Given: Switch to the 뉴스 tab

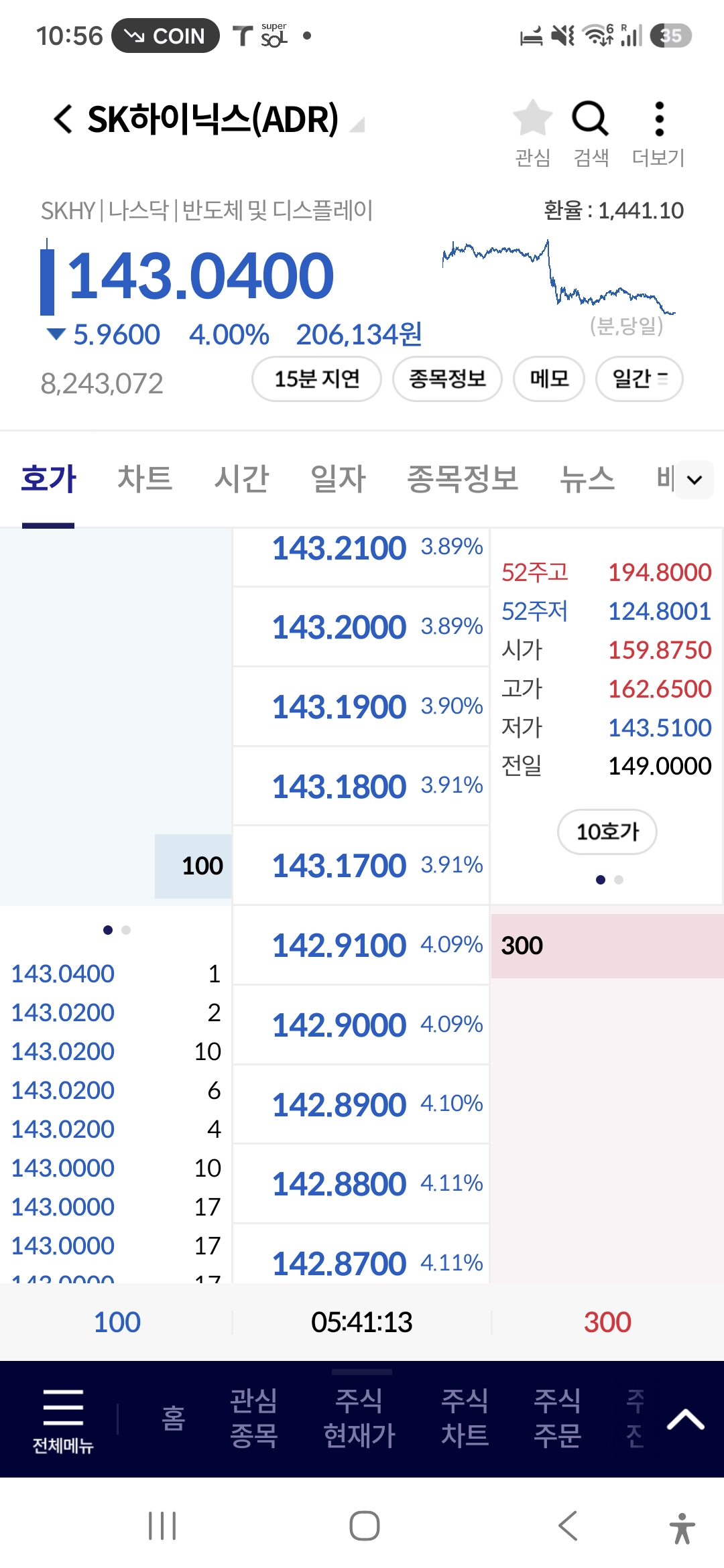Looking at the screenshot, I should coord(587,478).
